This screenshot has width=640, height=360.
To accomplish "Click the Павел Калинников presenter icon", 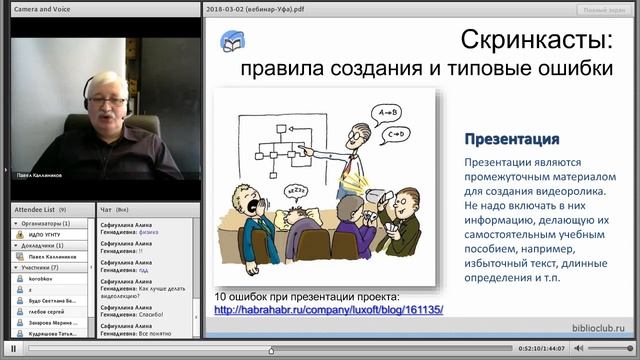I will 20,257.
